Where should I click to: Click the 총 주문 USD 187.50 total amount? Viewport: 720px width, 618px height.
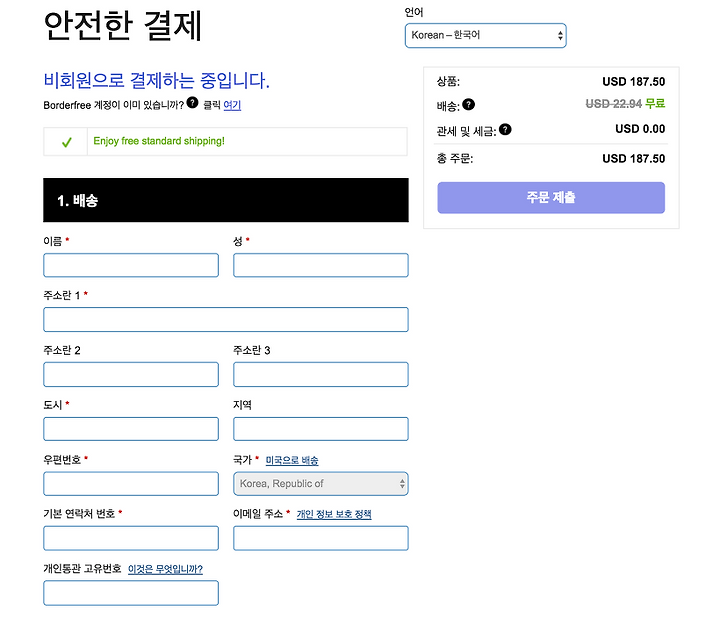634,159
